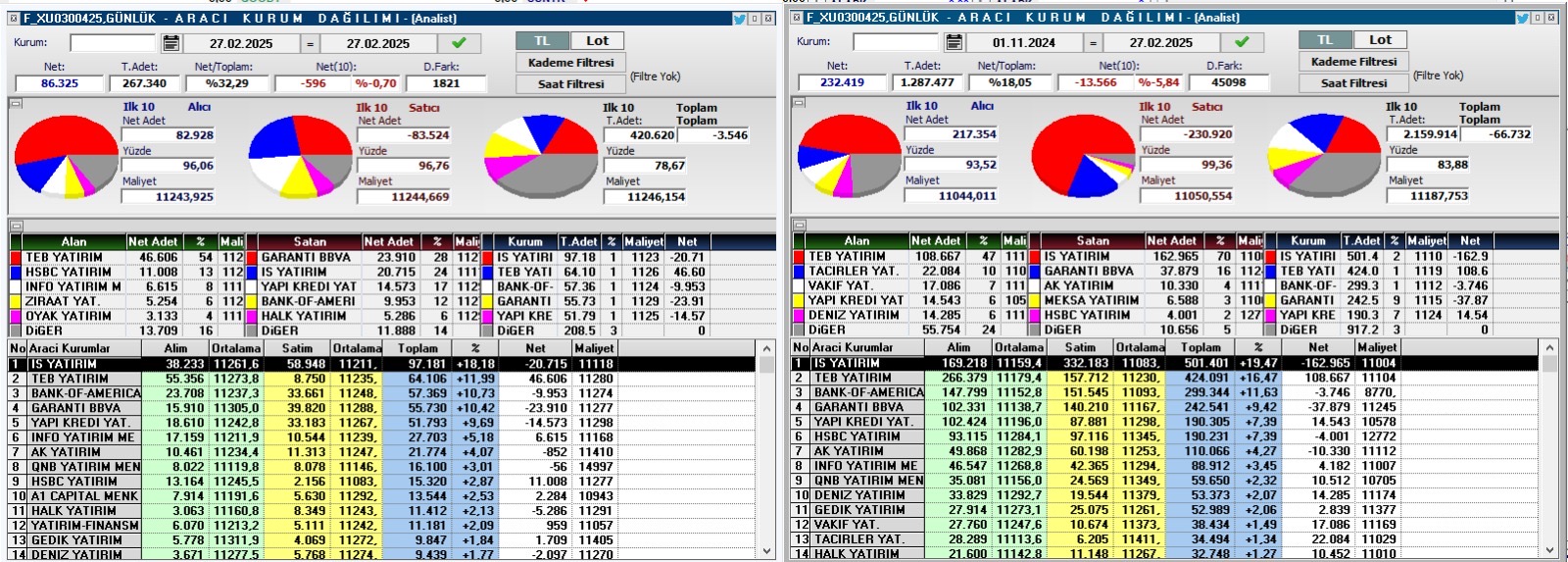Viewport: 1568px width, 562px height.
Task: Sort by Satim column in left window
Action: (298, 348)
